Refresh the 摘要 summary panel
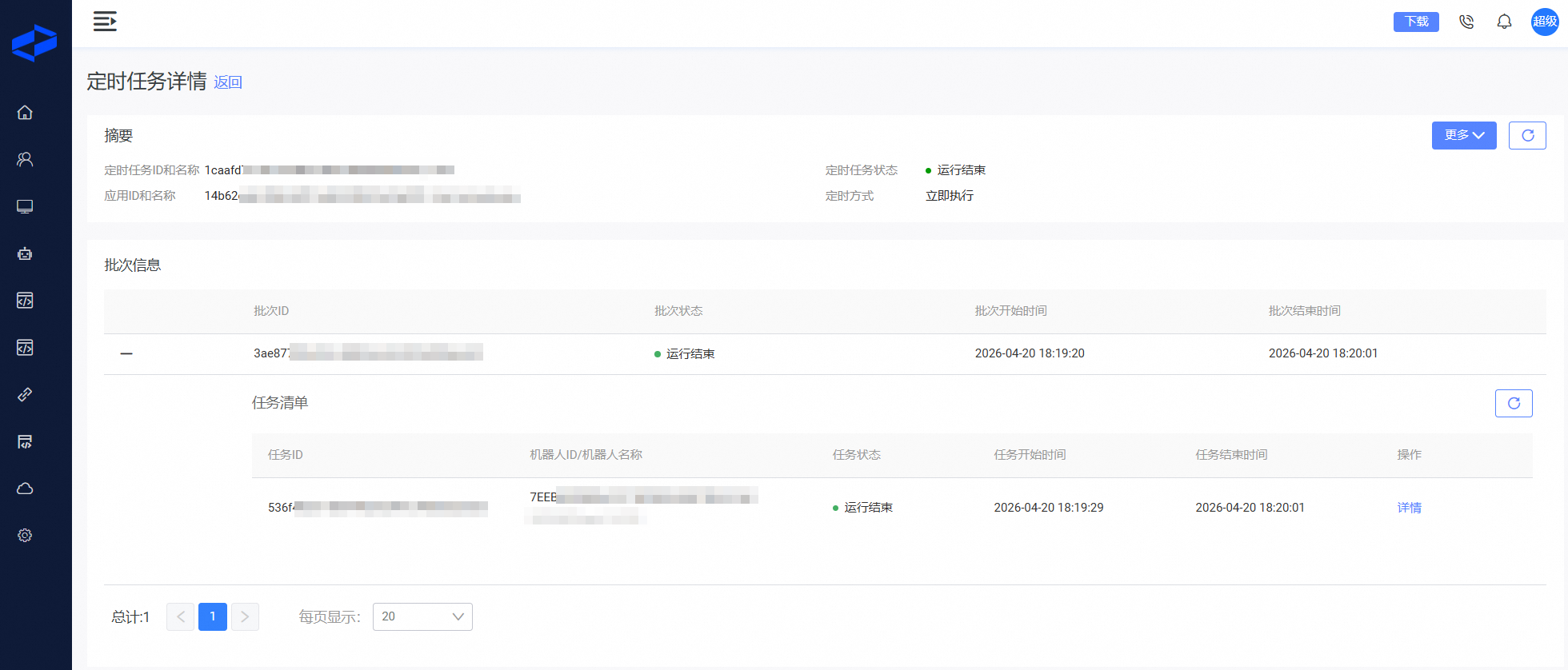 tap(1527, 135)
